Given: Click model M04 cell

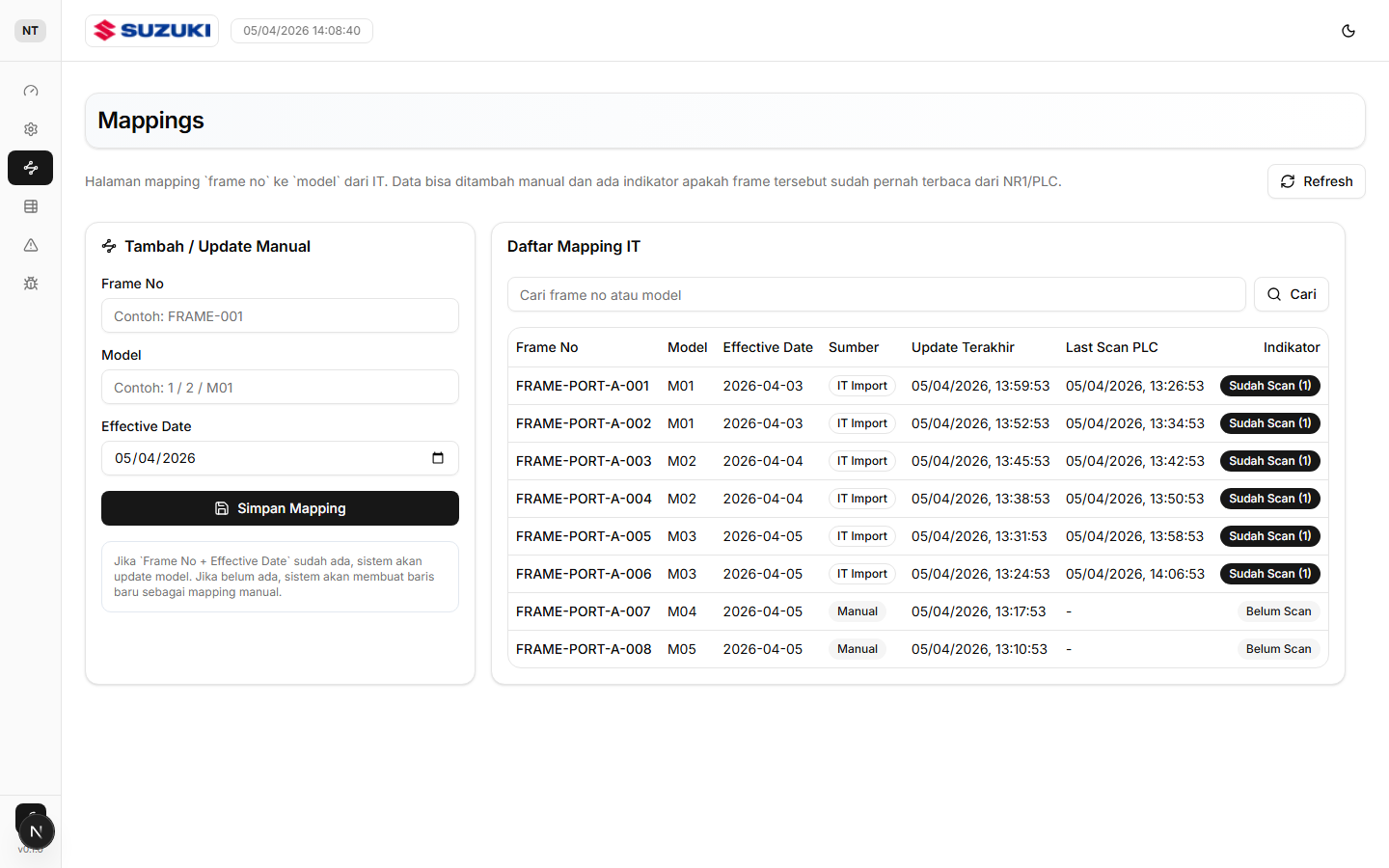Looking at the screenshot, I should click(x=682, y=611).
